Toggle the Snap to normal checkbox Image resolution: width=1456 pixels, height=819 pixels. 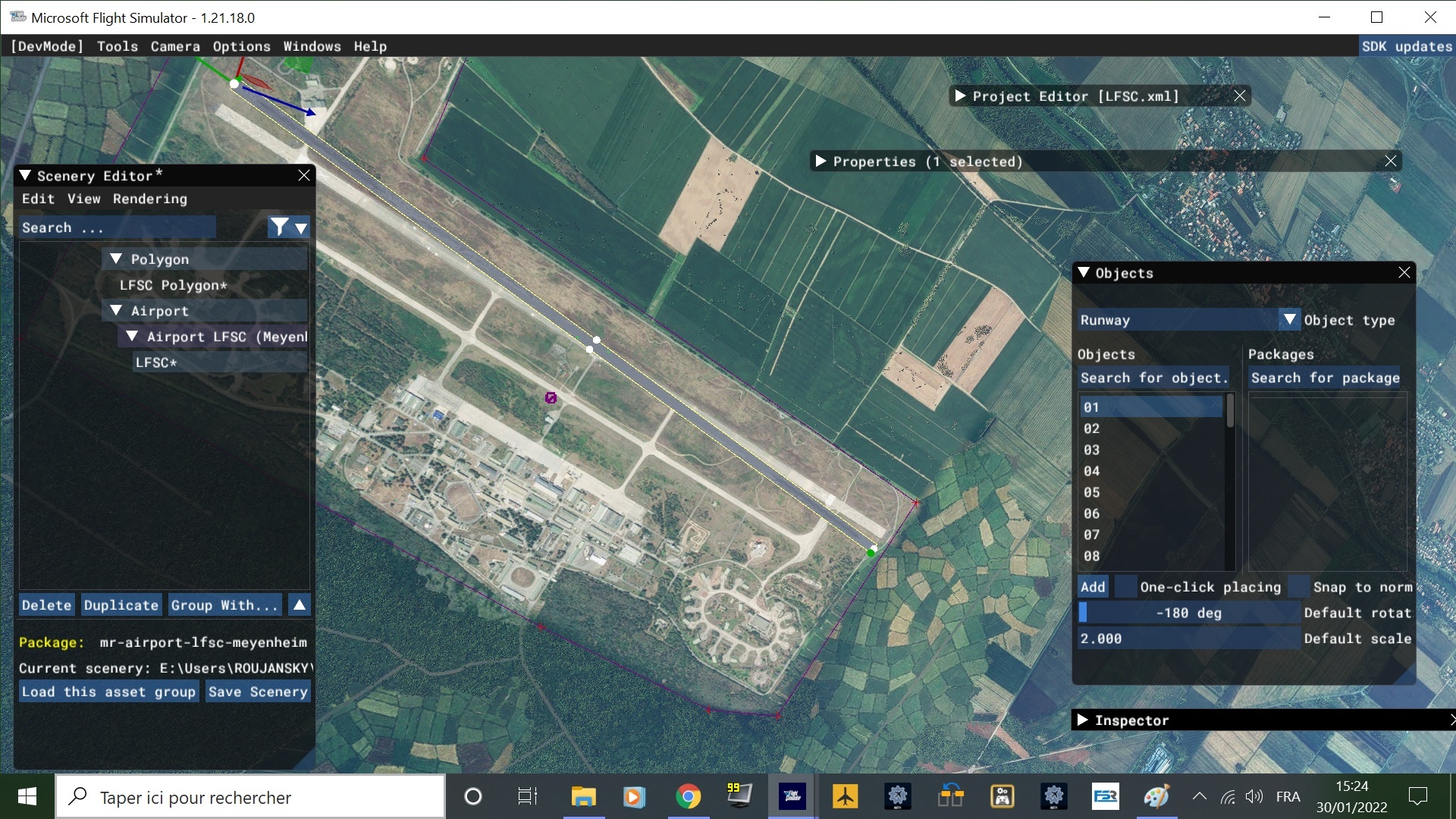[1300, 587]
